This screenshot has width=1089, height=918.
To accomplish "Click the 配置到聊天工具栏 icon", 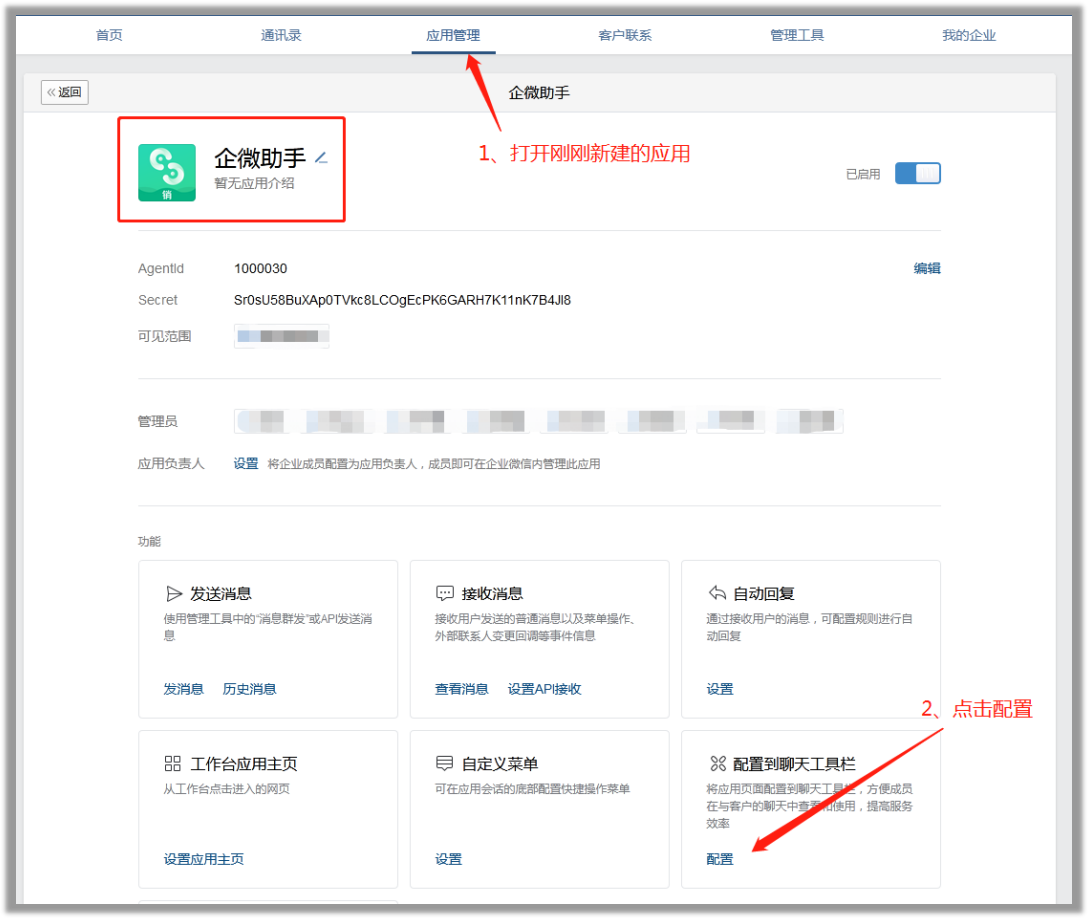I will (x=717, y=764).
